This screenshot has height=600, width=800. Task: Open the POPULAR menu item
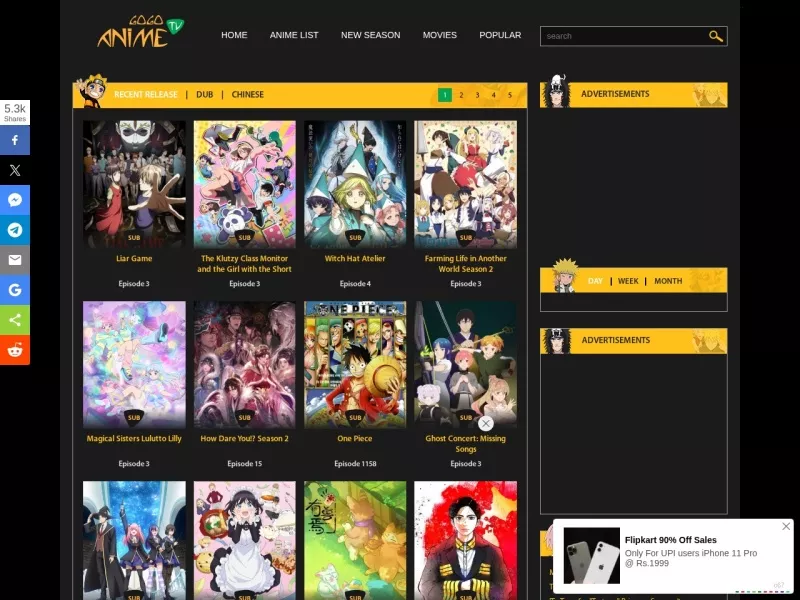500,35
